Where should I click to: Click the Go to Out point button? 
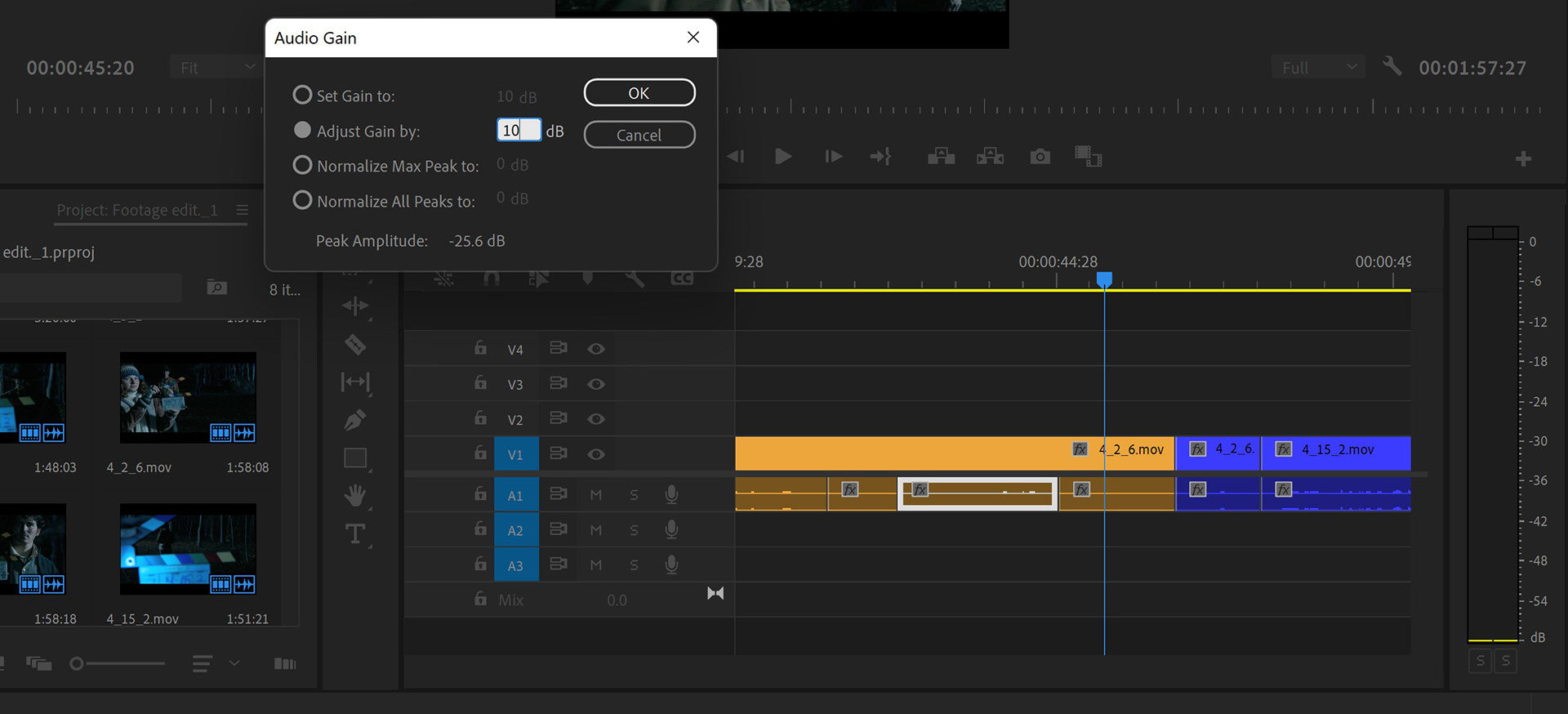[881, 156]
